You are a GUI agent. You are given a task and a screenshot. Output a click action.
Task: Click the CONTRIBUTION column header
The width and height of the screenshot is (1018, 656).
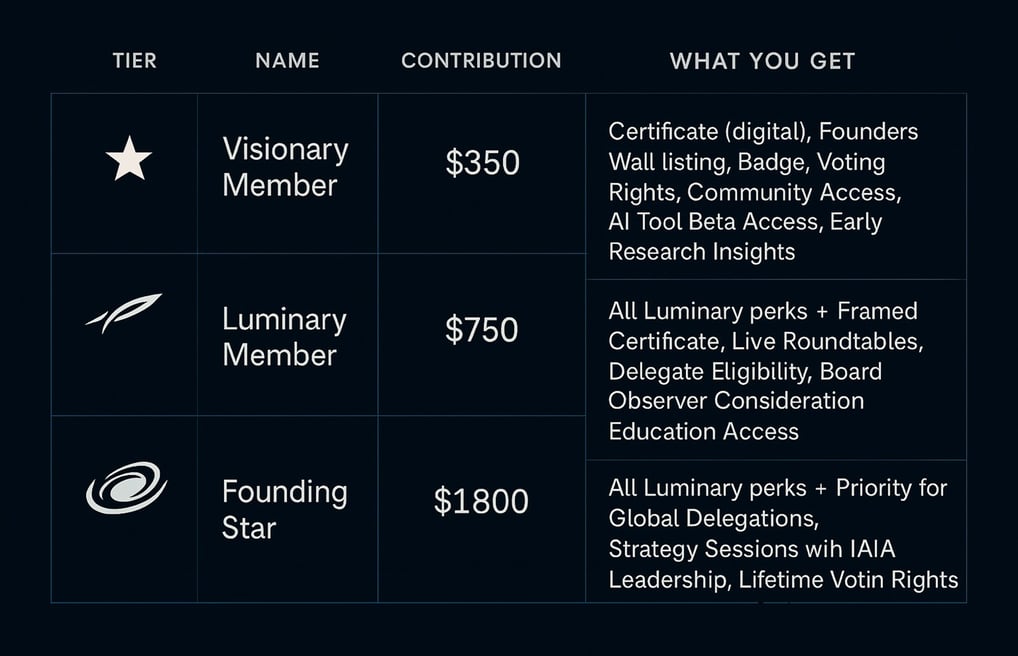click(x=481, y=60)
